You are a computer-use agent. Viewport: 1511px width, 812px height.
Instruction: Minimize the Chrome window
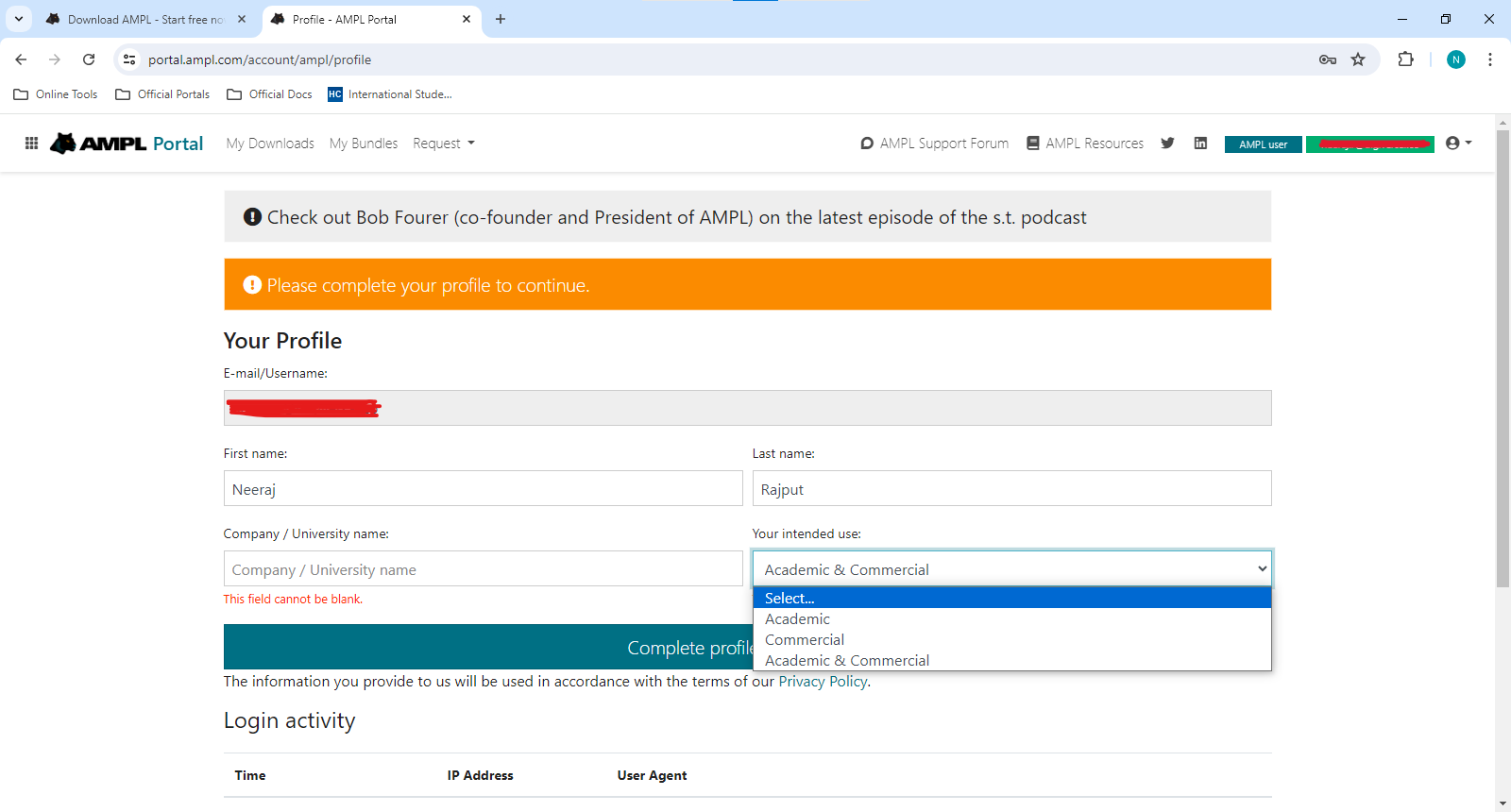tap(1402, 19)
